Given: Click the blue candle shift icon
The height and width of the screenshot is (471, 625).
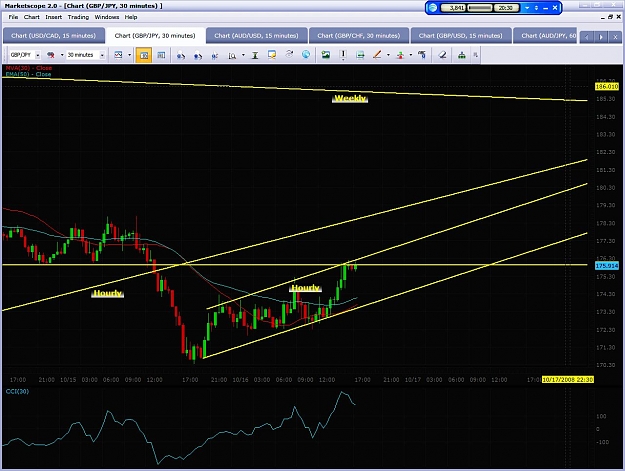Looking at the screenshot, I should (214, 55).
